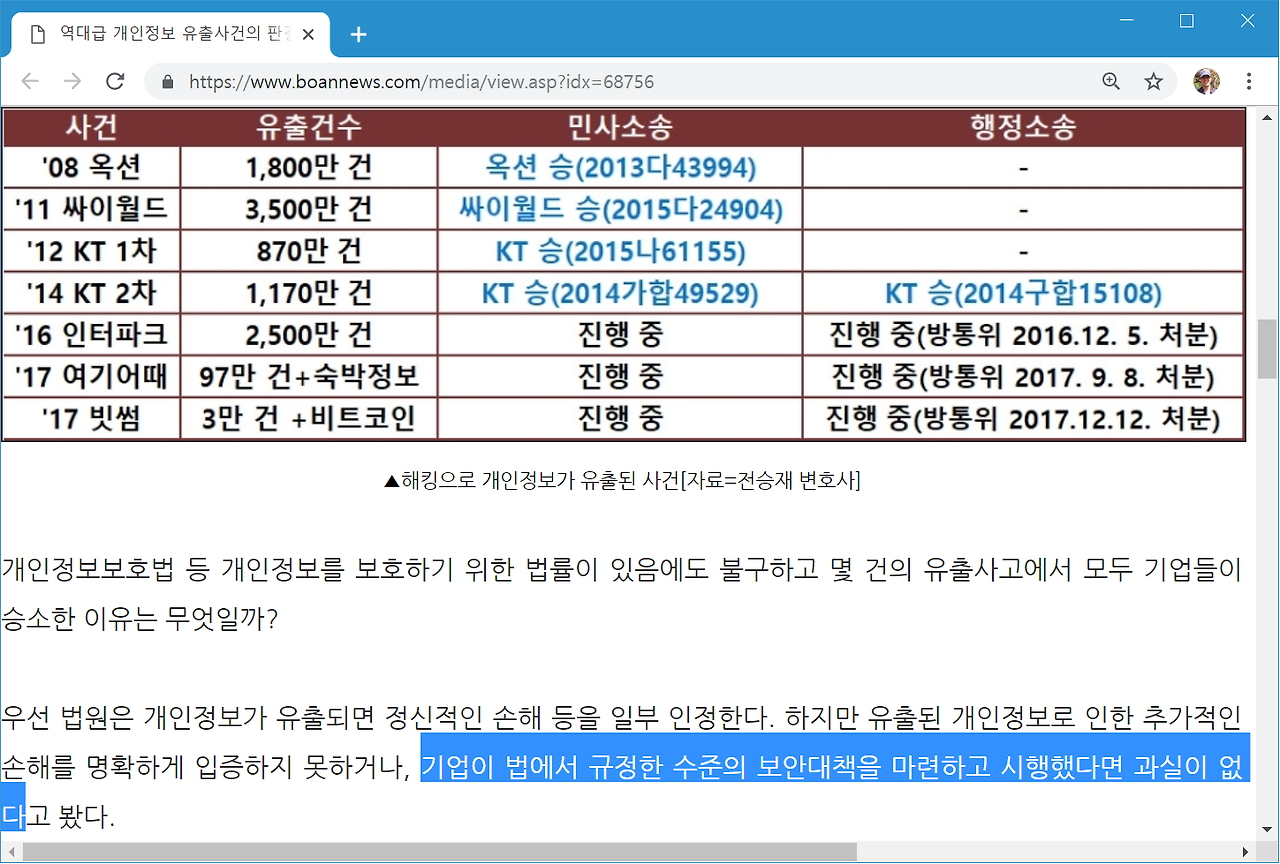Screen dimensions: 1280x864
Task: Click the paragraph line starting 개인정보보호법 등
Action: [x=621, y=571]
